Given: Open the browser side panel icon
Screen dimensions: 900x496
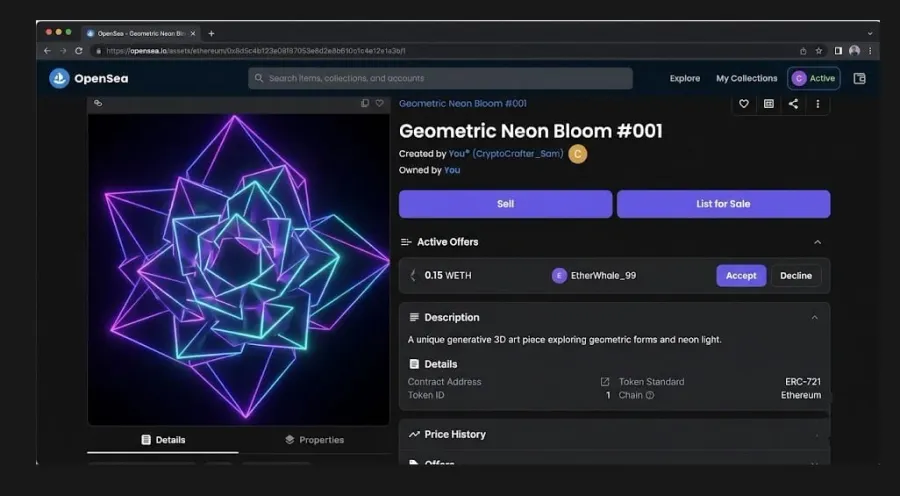Looking at the screenshot, I should click(x=838, y=51).
